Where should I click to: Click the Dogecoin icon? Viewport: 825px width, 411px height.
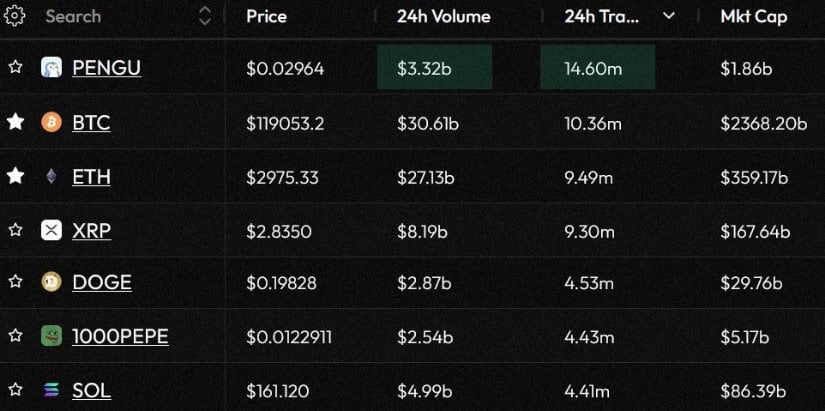click(51, 283)
